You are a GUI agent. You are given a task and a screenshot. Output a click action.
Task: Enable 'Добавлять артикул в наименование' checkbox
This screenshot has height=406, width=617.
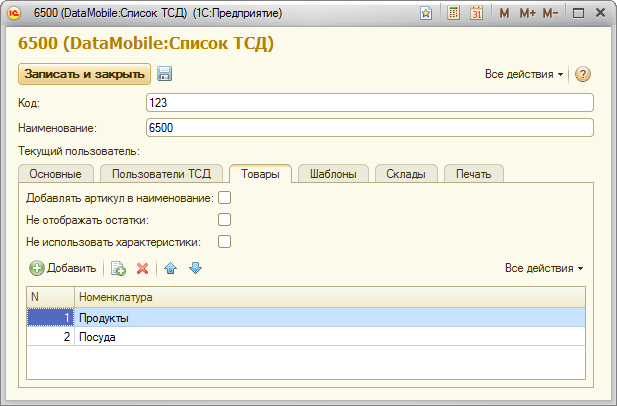click(x=224, y=197)
